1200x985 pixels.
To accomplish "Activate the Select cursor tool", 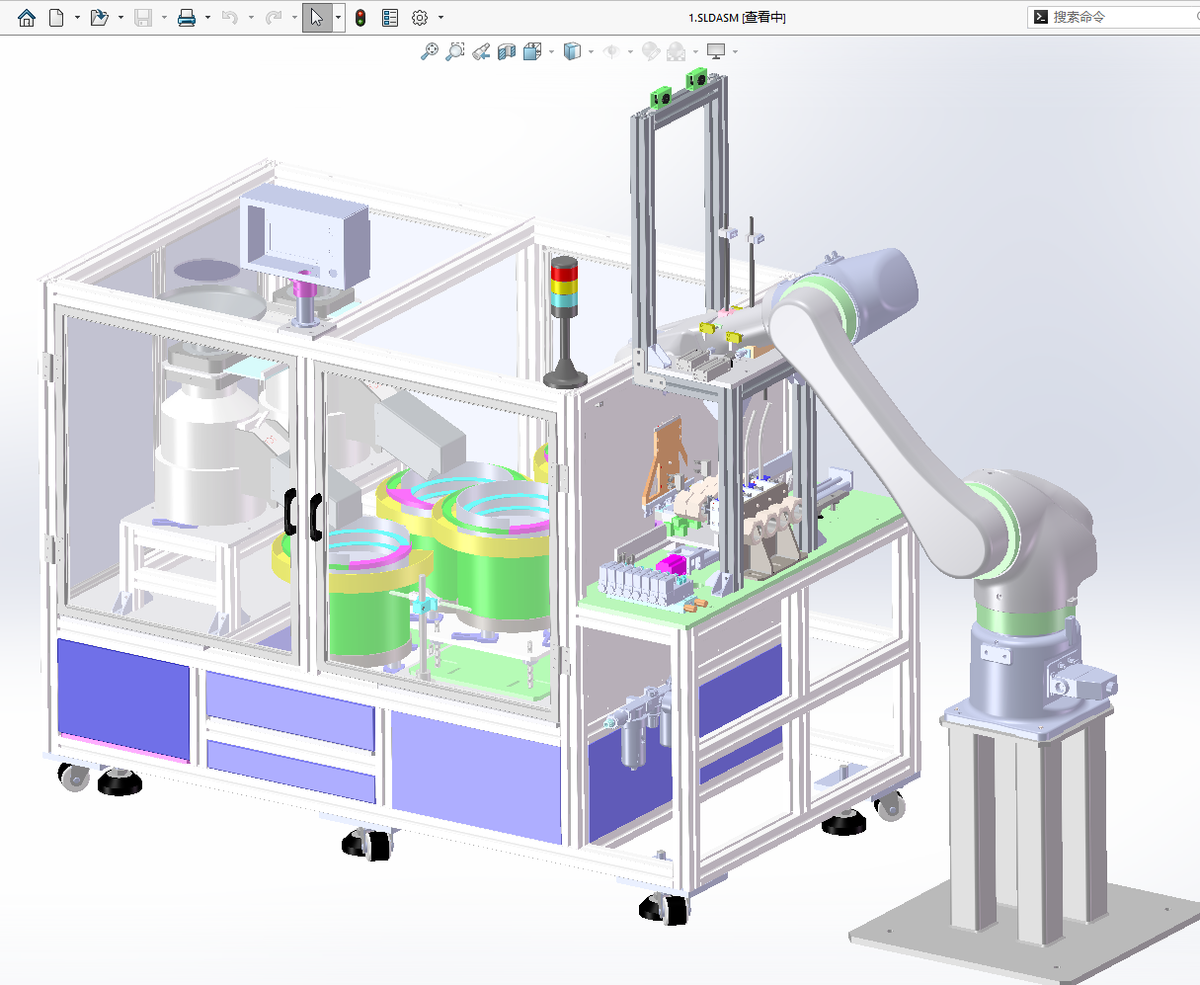I will pyautogui.click(x=317, y=17).
